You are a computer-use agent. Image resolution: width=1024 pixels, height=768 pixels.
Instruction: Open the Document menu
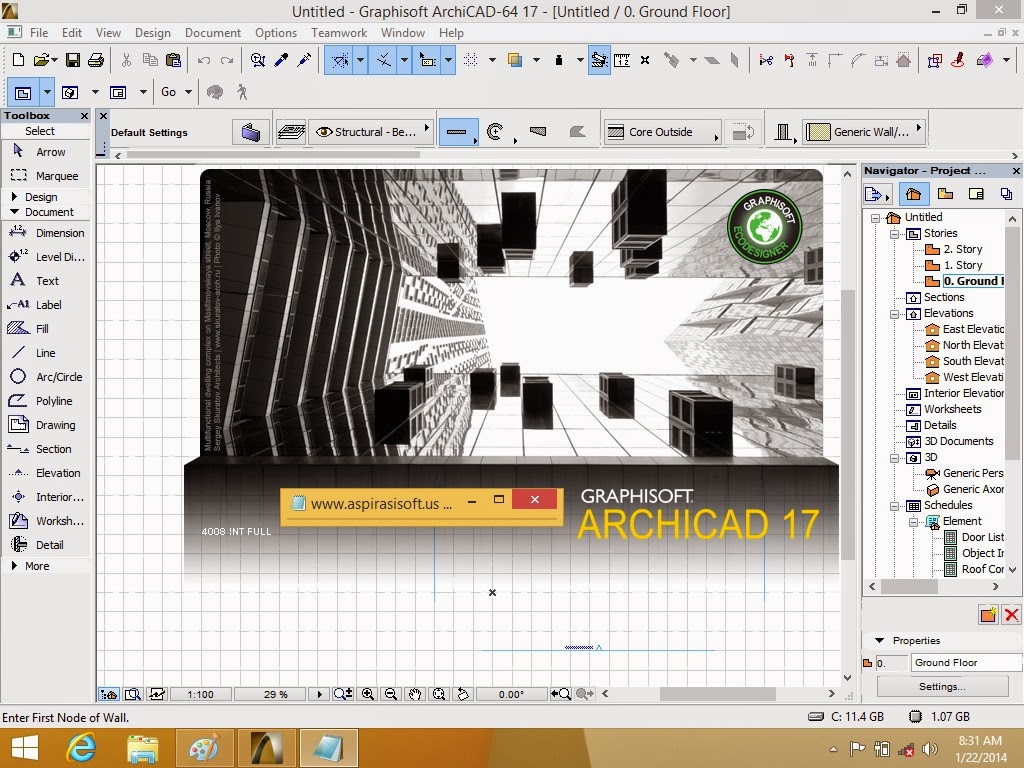(x=213, y=33)
